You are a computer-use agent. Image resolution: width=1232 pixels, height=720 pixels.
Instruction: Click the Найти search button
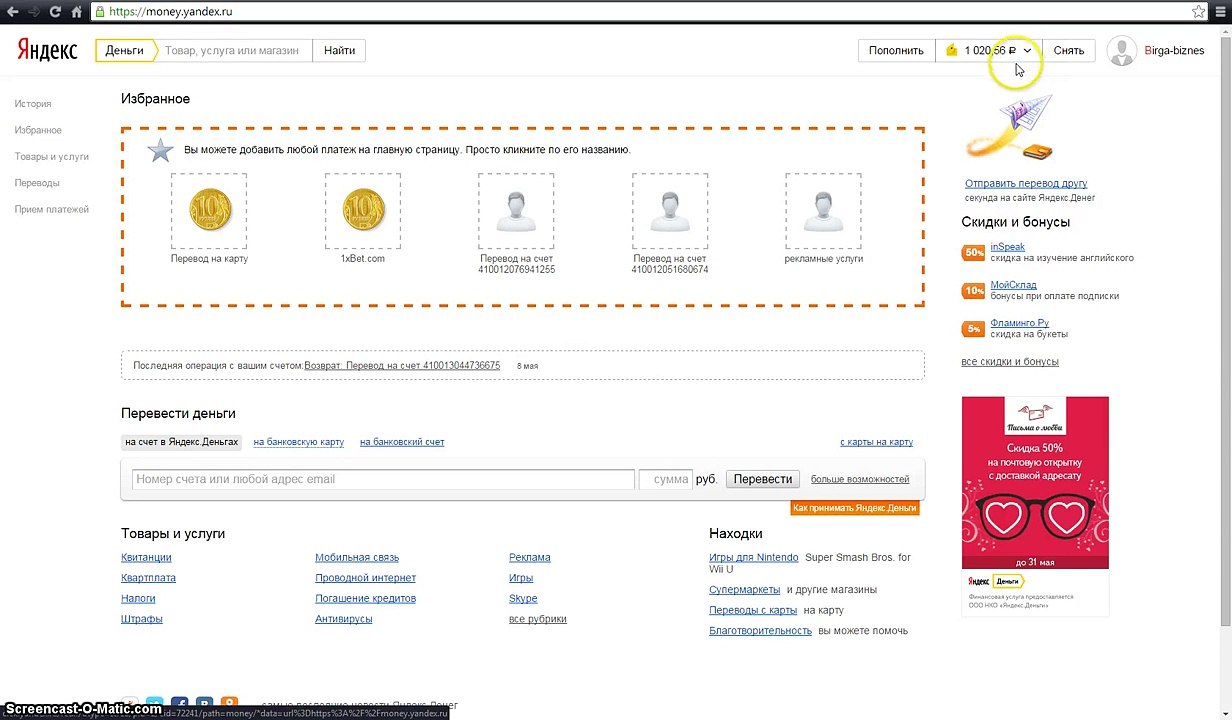pos(339,50)
